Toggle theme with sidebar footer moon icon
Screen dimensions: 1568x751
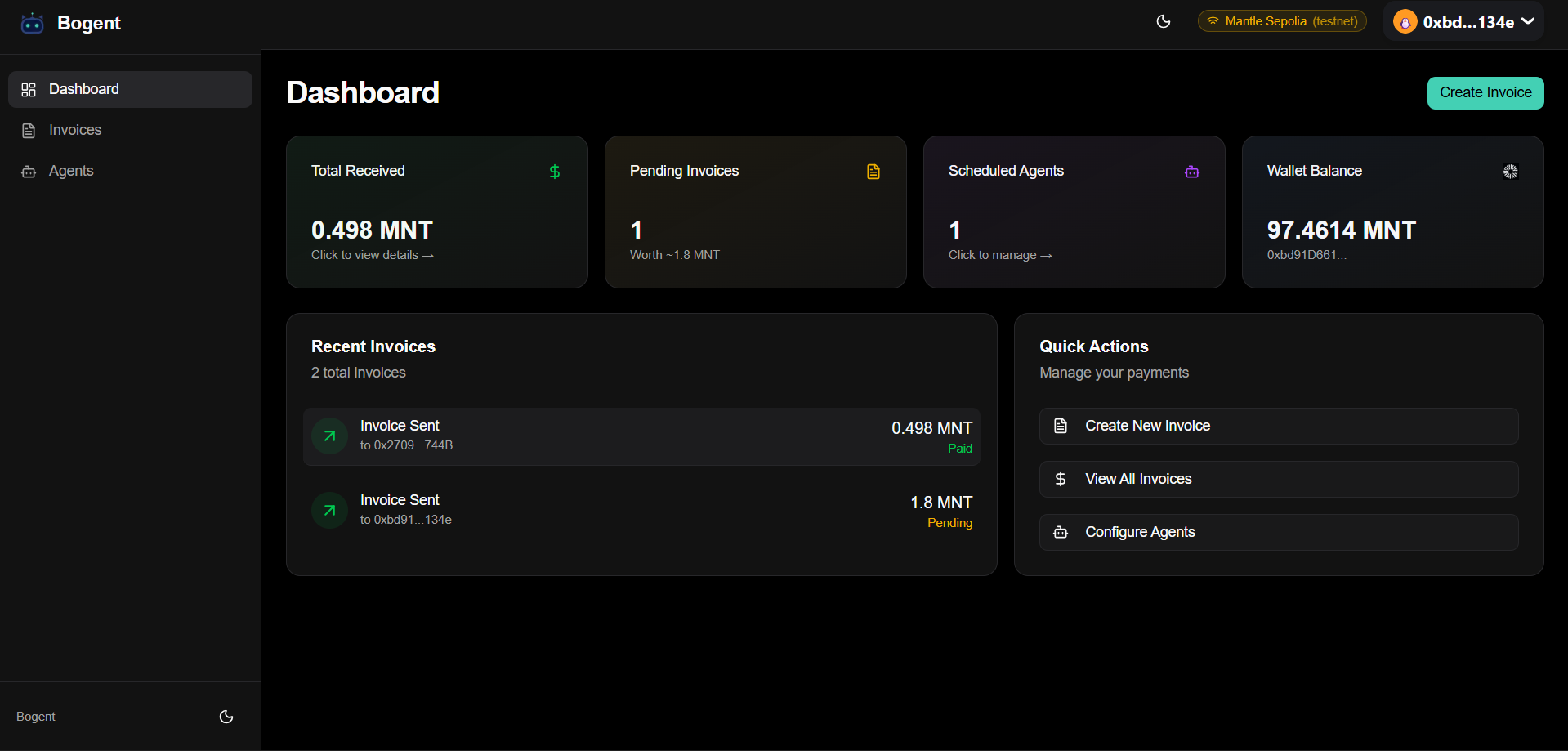coord(226,717)
